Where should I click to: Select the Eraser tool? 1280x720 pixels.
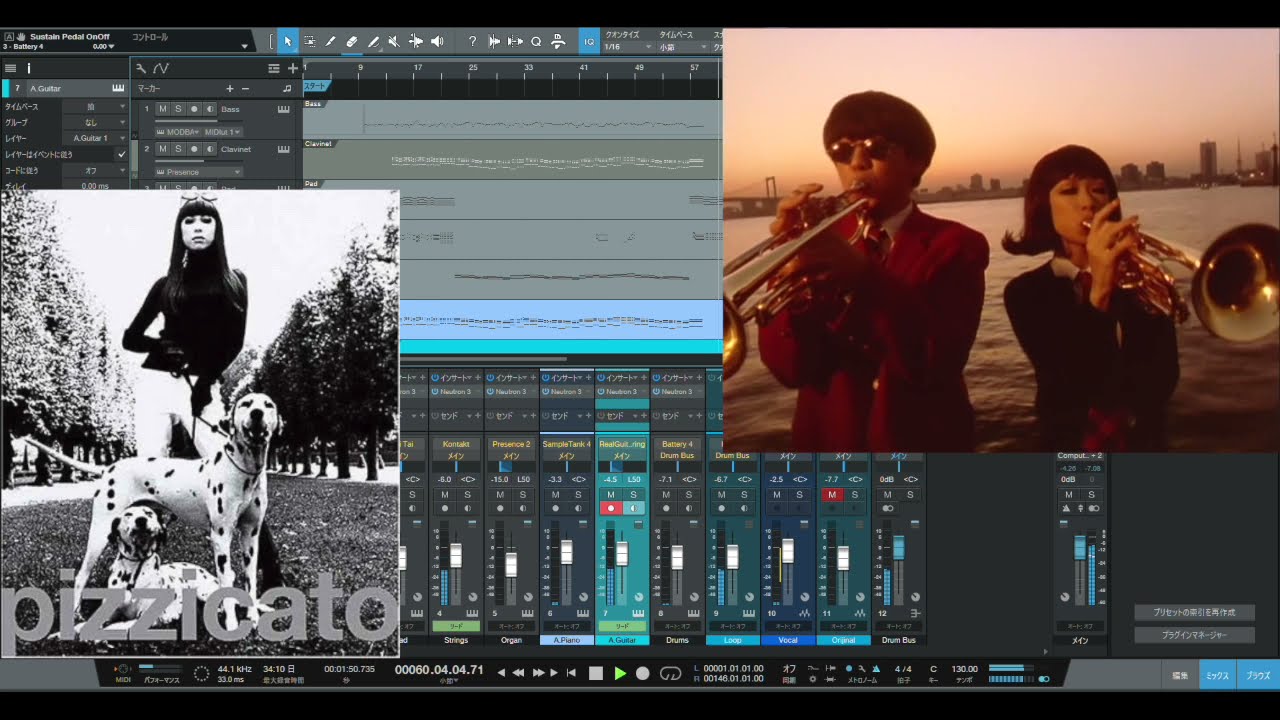(x=351, y=41)
